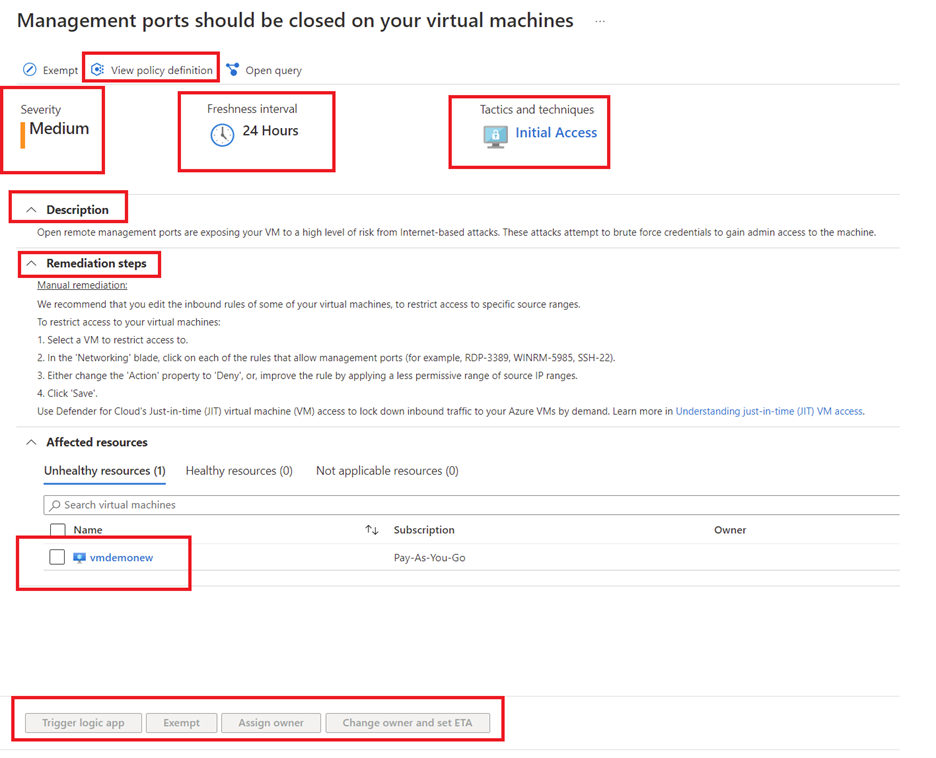Tick the vmdemonew row checkbox
This screenshot has width=936, height=758.
coord(57,557)
